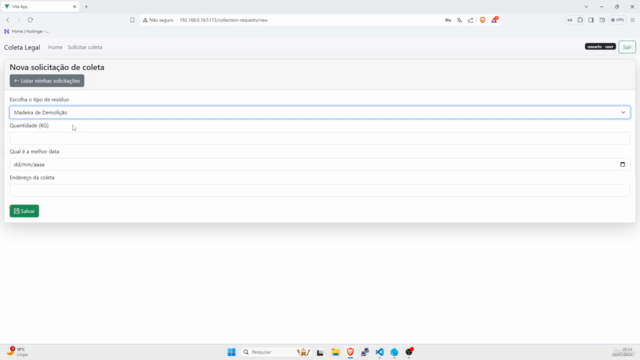Open the tab search chevron
Screen dimensions: 640x360
(x=586, y=7)
